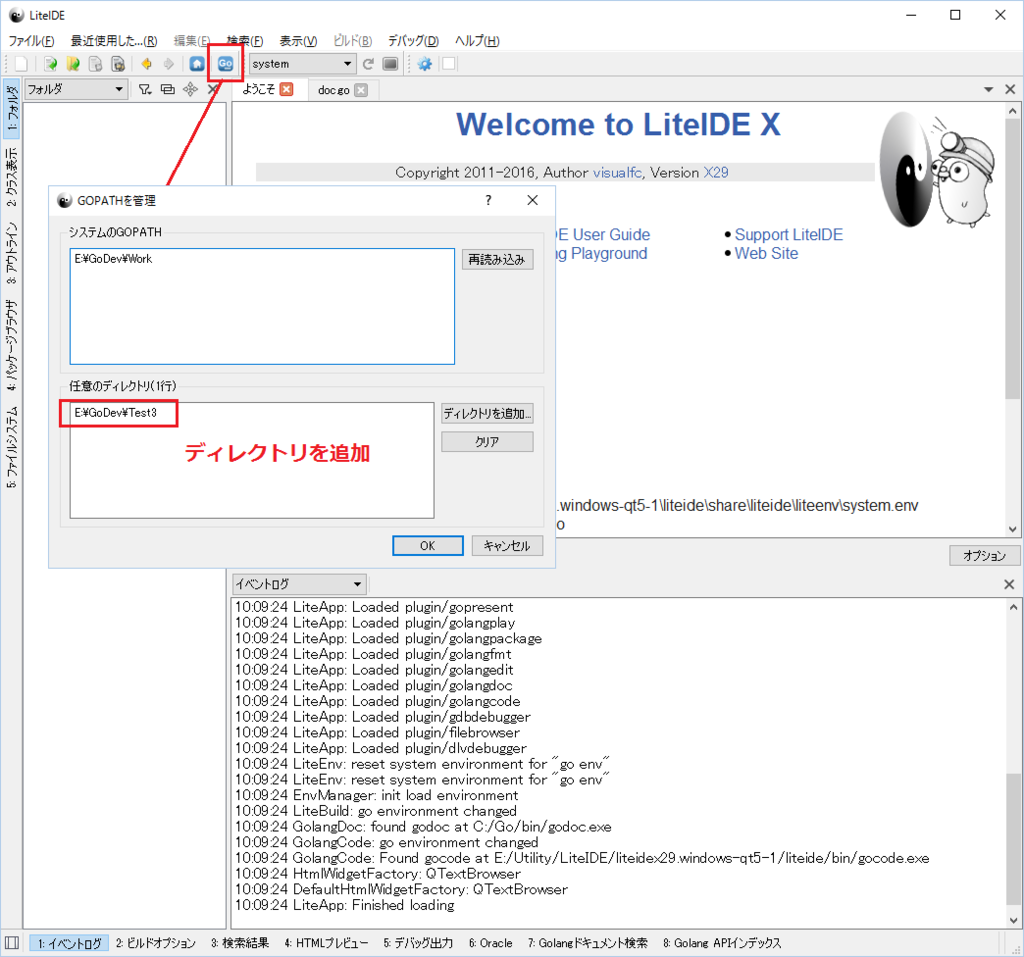Toggle the 1: イベントログ bottom tab
1024x957 pixels.
tap(69, 943)
